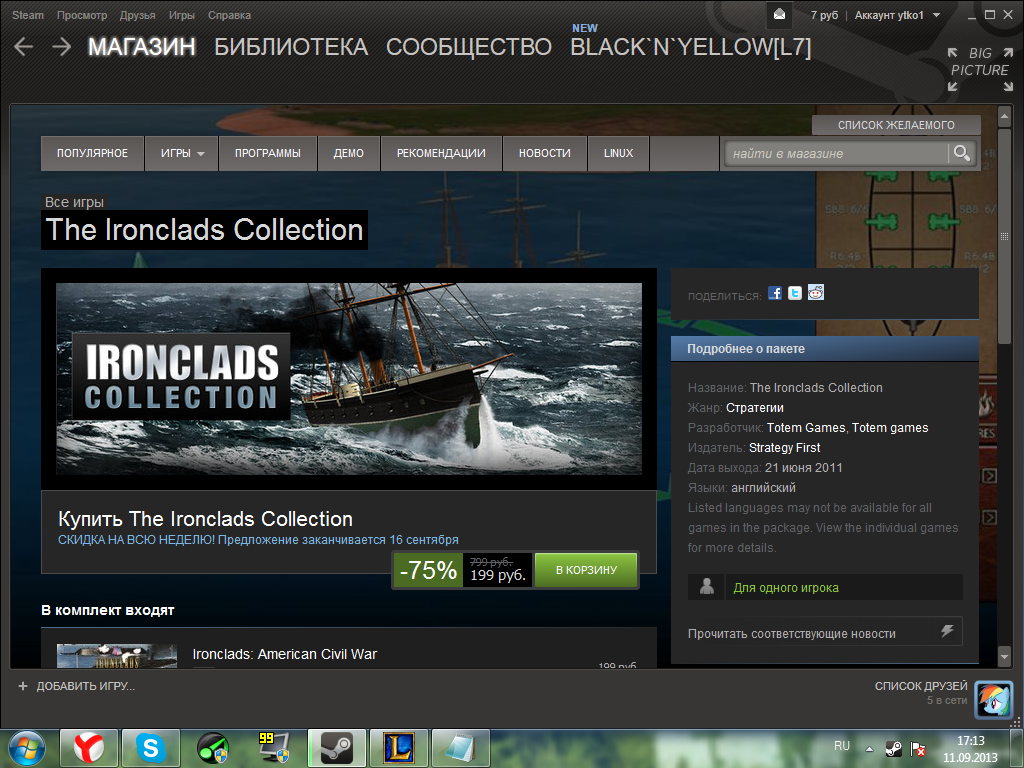The width and height of the screenshot is (1024, 768).
Task: Open Skype from the taskbar
Action: click(151, 748)
